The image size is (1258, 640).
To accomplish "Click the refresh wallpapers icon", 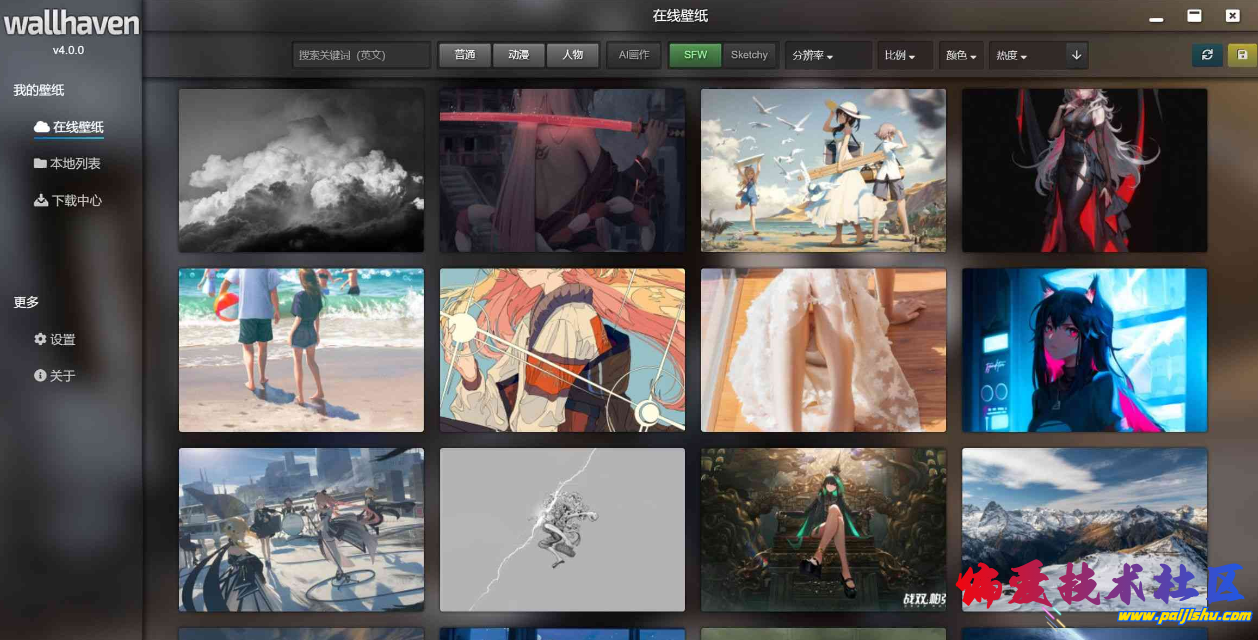I will [x=1207, y=55].
